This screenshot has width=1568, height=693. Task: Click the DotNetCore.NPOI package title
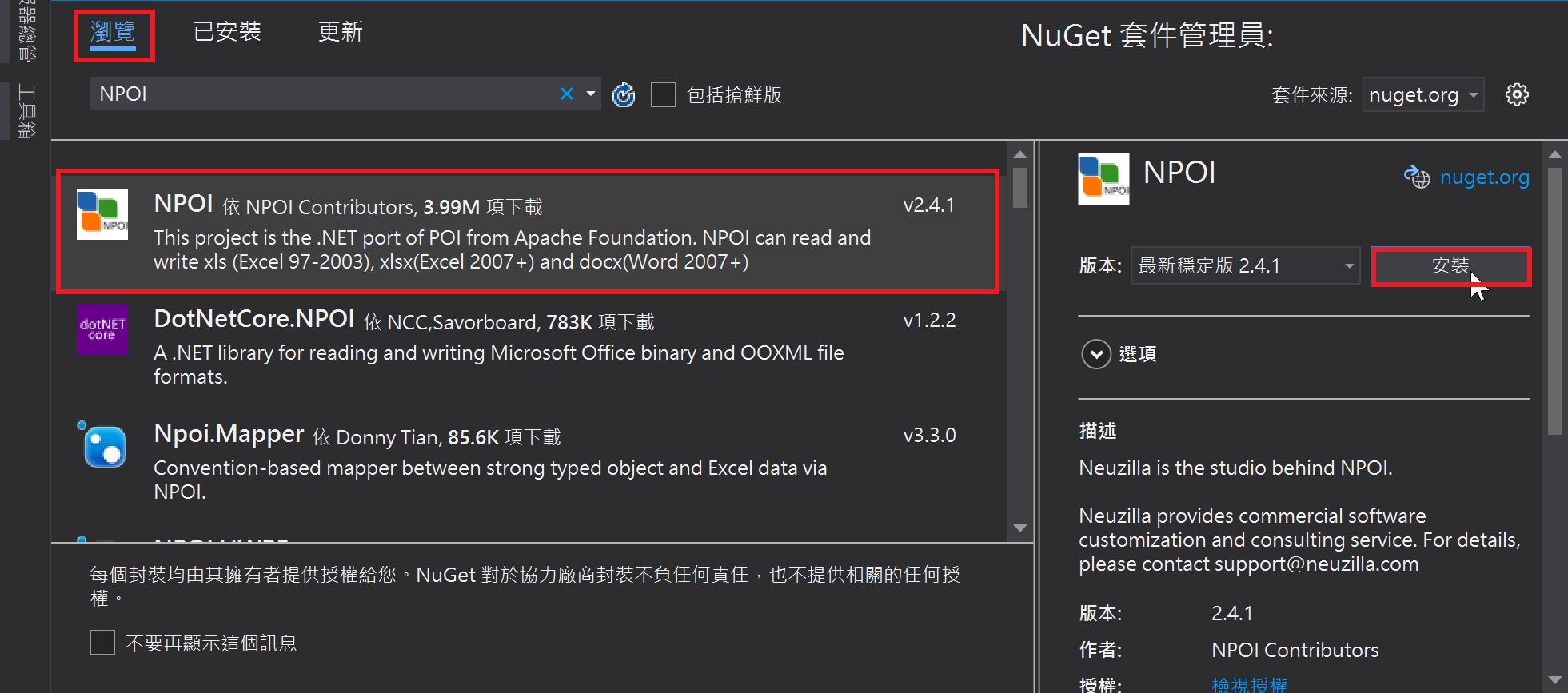pos(254,319)
